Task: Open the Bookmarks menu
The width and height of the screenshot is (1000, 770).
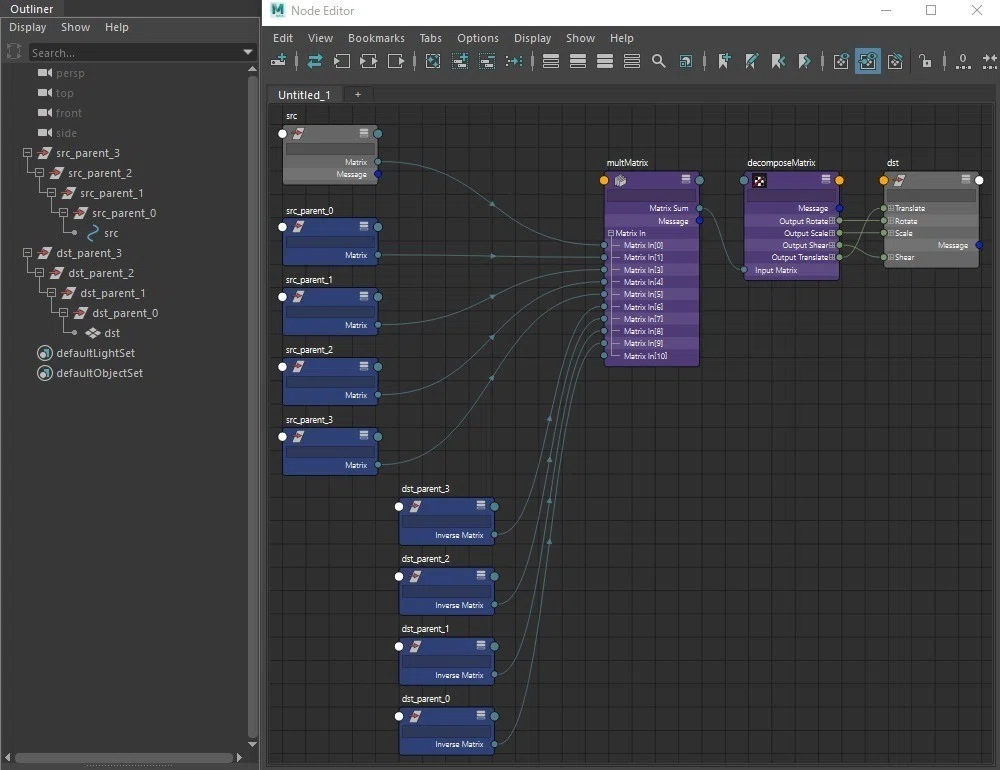Action: pos(376,38)
